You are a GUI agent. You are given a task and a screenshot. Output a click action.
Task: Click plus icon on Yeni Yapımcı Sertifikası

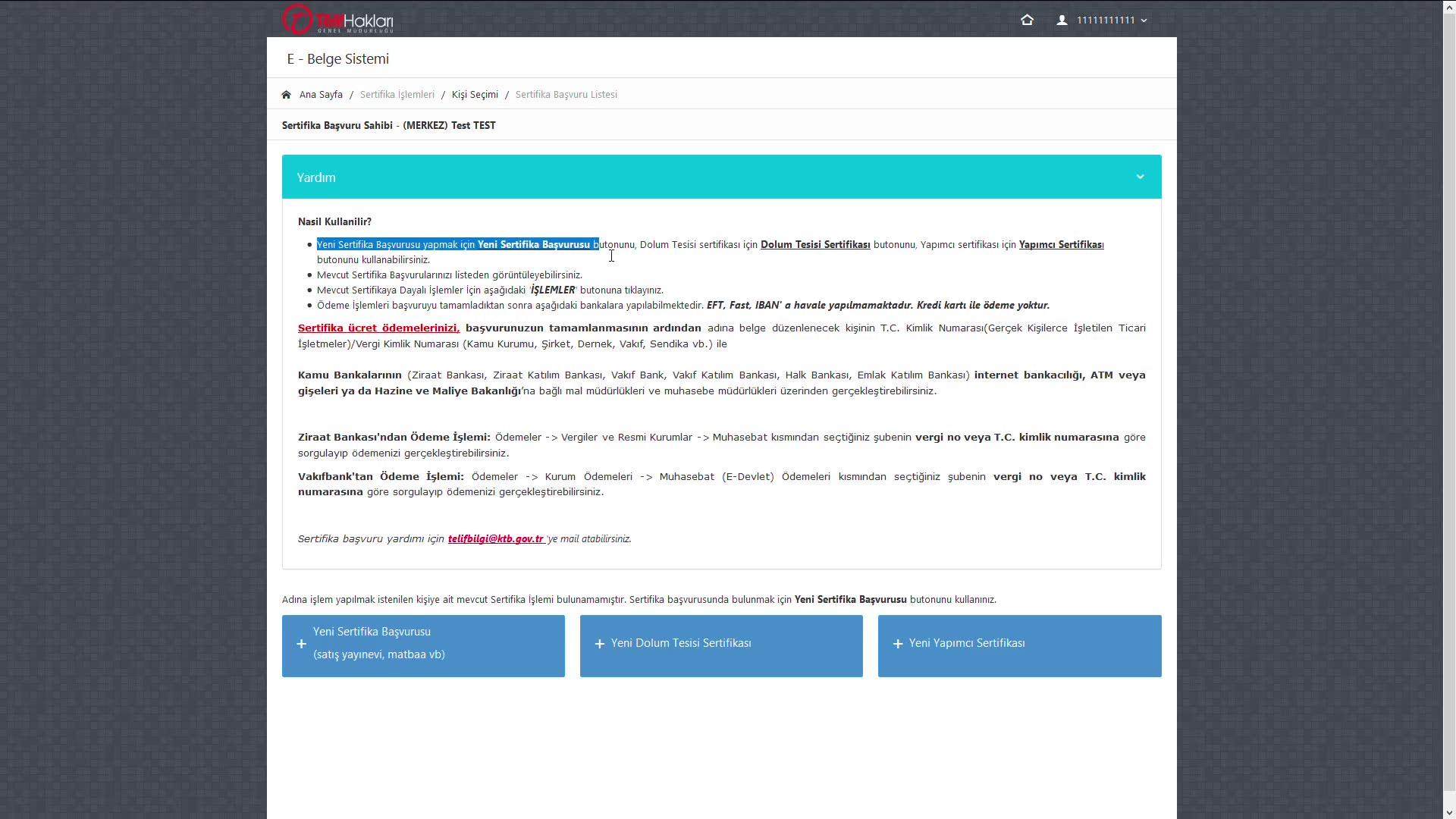click(897, 644)
